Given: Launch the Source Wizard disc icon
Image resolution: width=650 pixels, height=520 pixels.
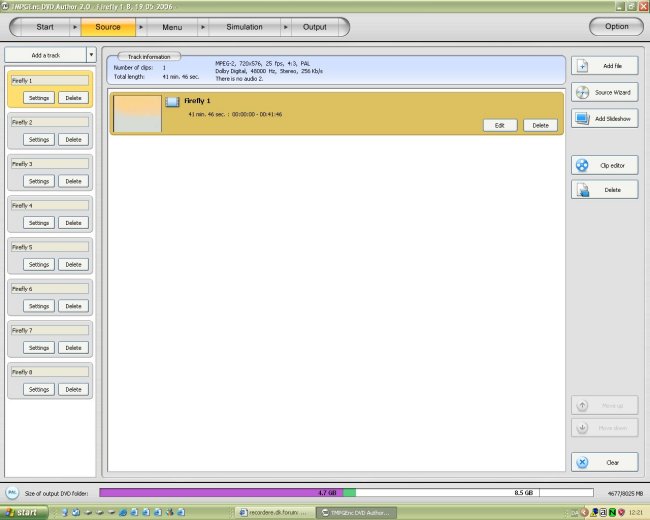Looking at the screenshot, I should tap(582, 92).
